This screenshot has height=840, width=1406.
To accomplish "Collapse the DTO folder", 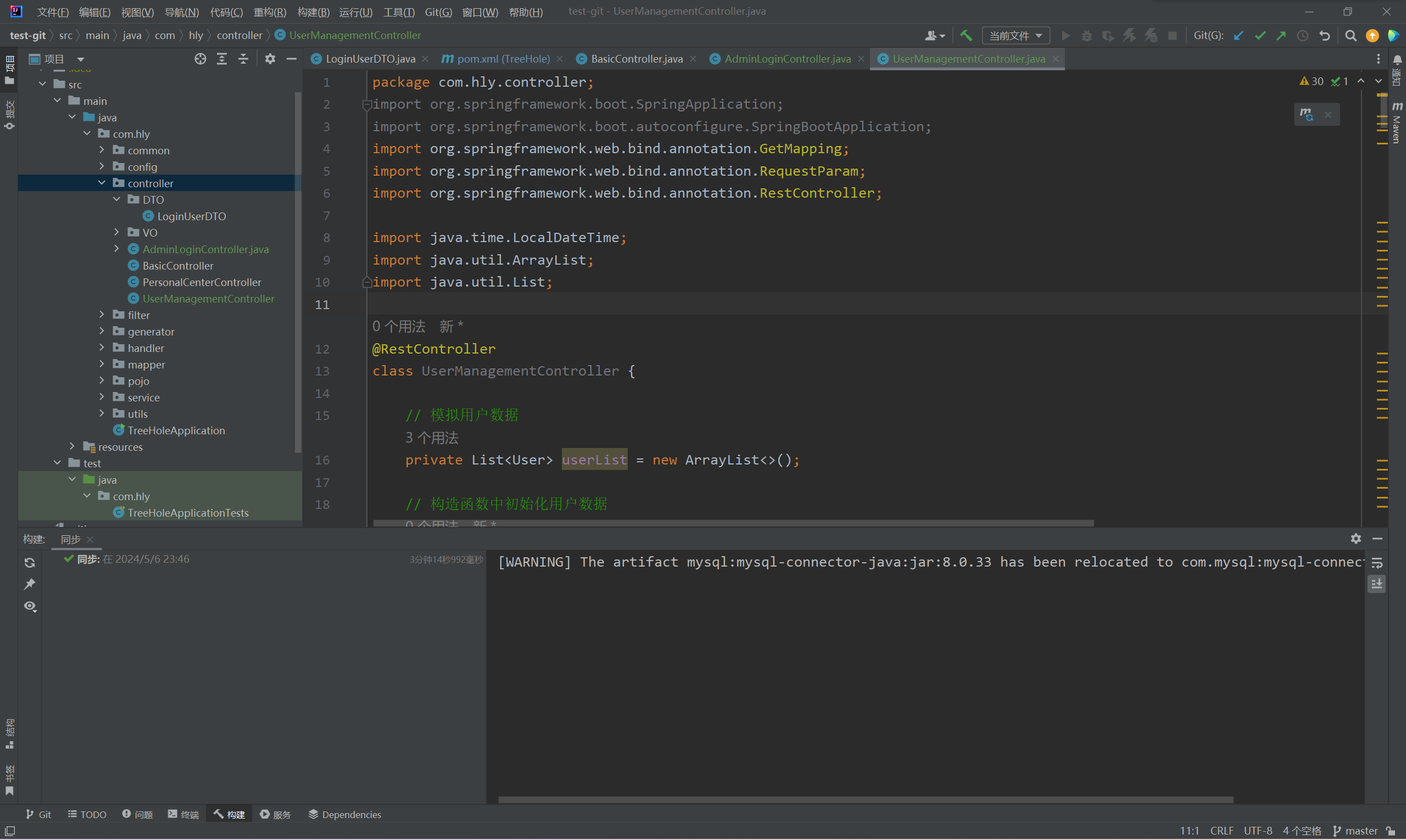I will [116, 199].
